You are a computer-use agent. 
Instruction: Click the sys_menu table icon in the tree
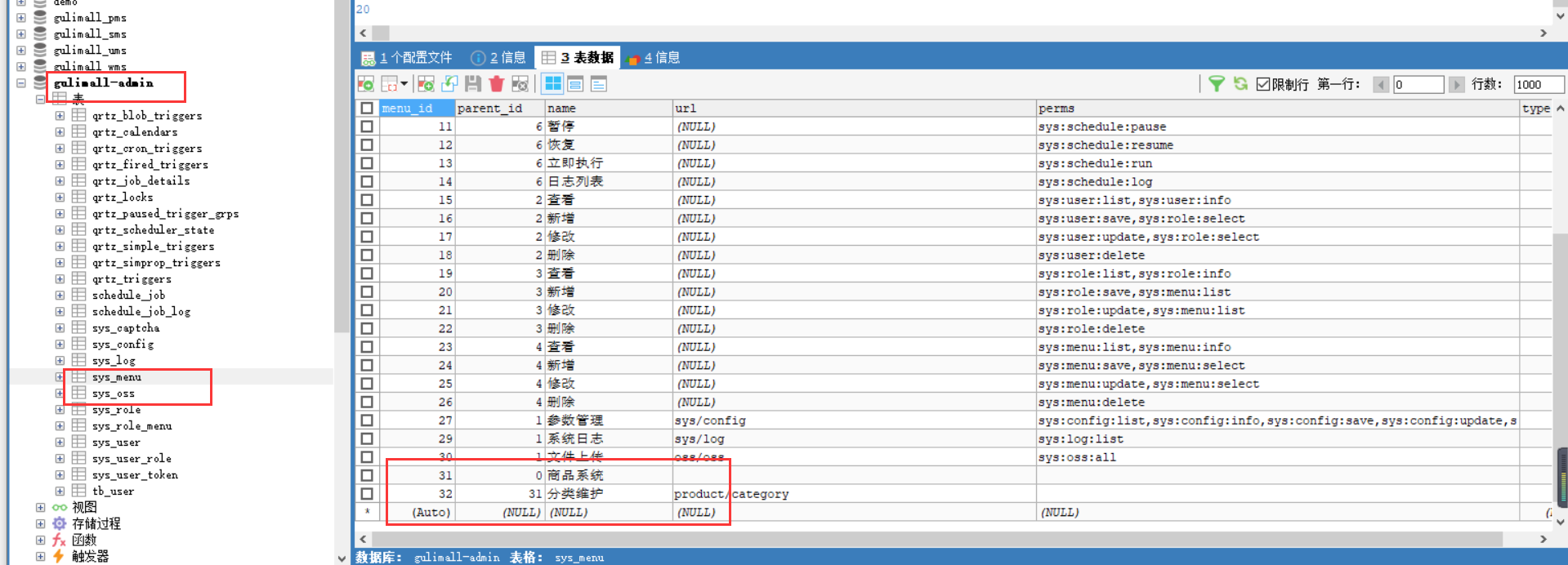pos(79,376)
